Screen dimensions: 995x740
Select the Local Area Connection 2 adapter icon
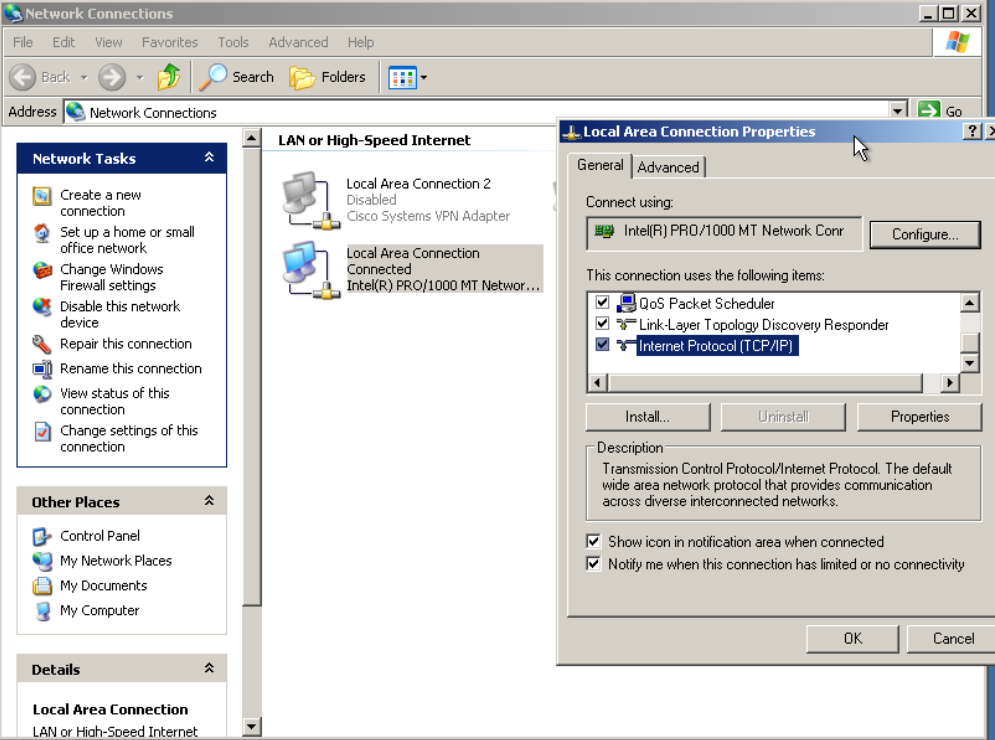310,201
